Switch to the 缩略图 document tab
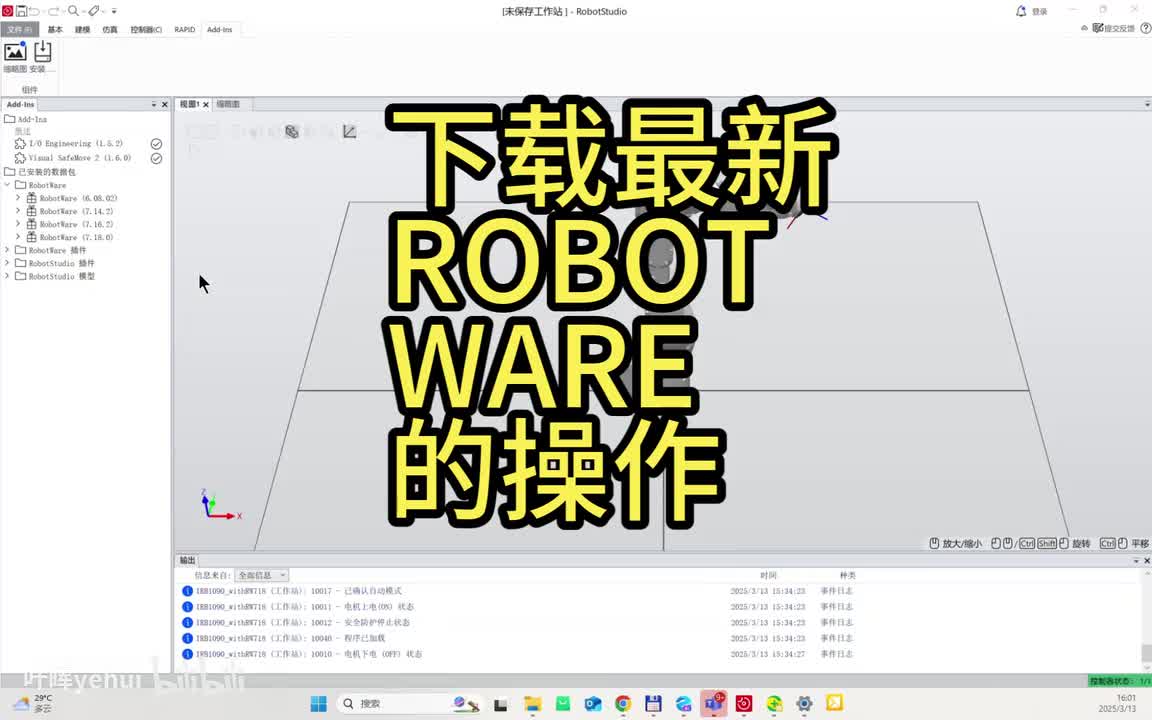 [x=228, y=104]
